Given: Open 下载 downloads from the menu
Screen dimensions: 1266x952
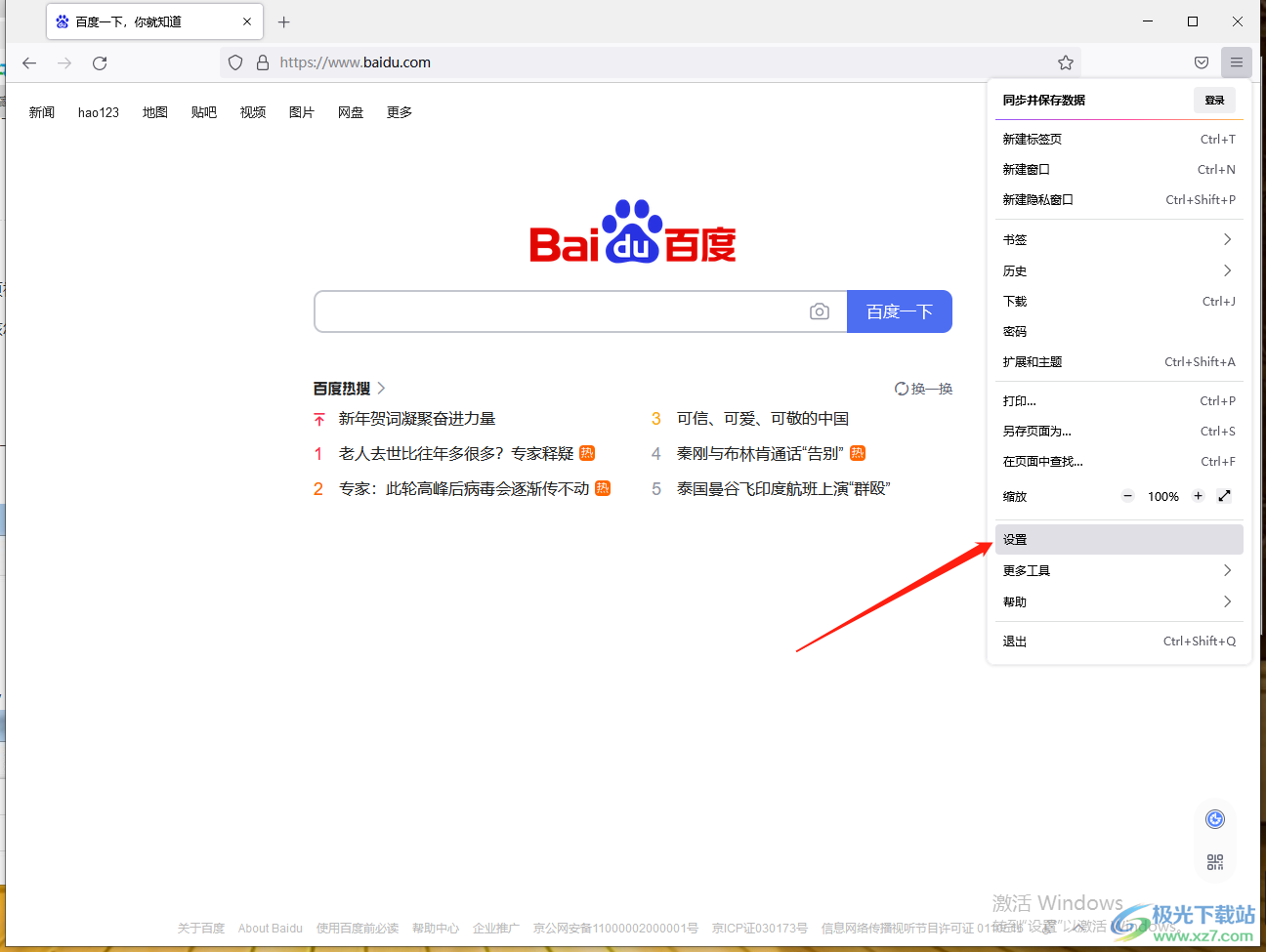Looking at the screenshot, I should [x=1118, y=302].
